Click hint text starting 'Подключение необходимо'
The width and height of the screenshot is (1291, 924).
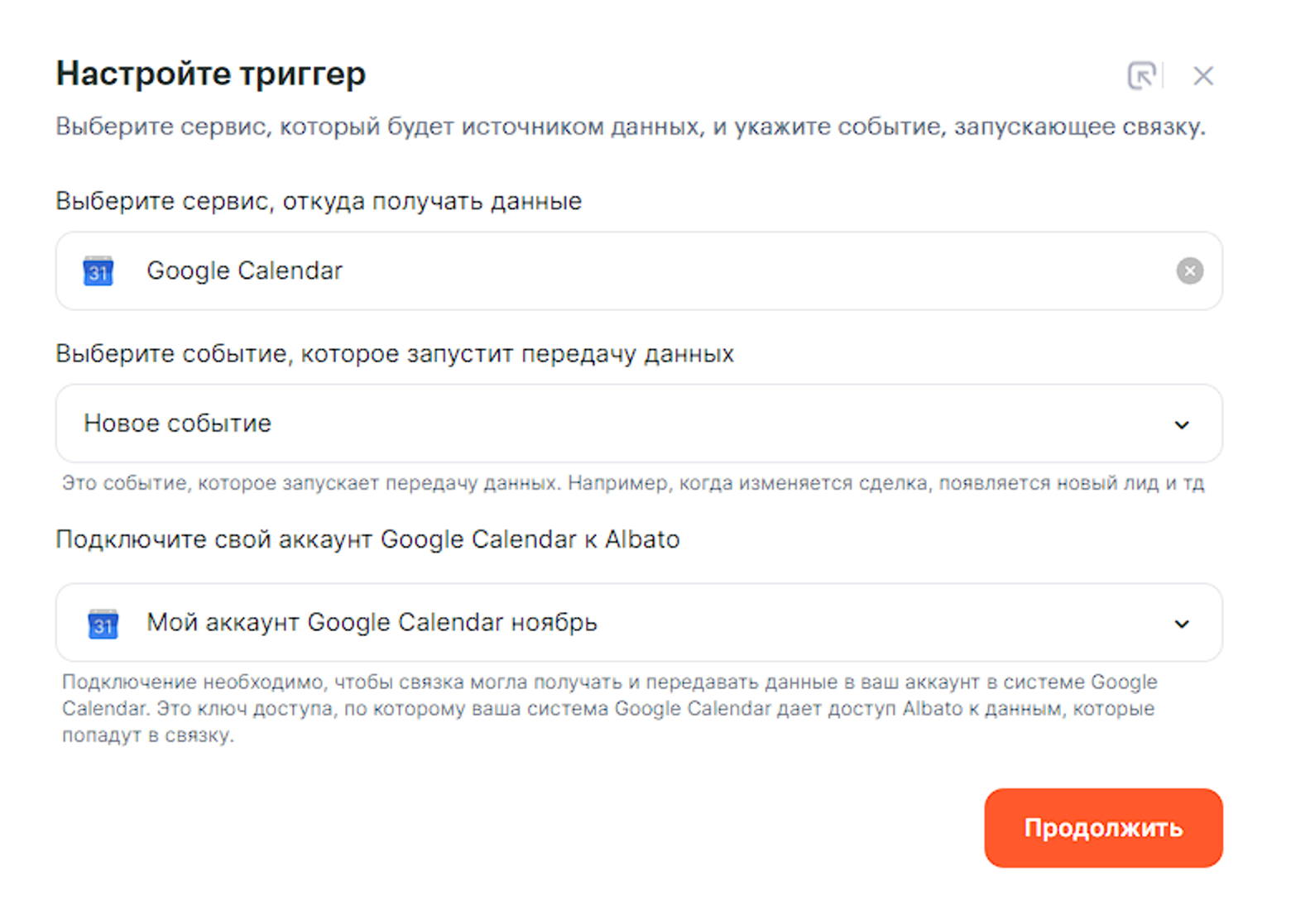pyautogui.click(x=609, y=708)
